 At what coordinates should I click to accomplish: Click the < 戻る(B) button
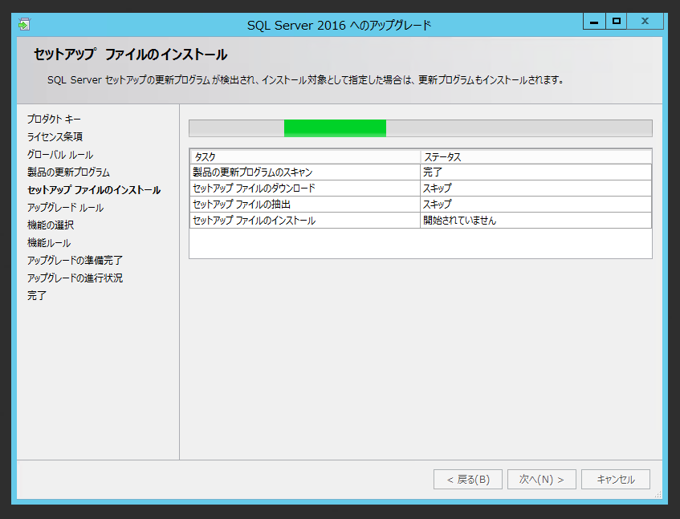pyautogui.click(x=468, y=479)
